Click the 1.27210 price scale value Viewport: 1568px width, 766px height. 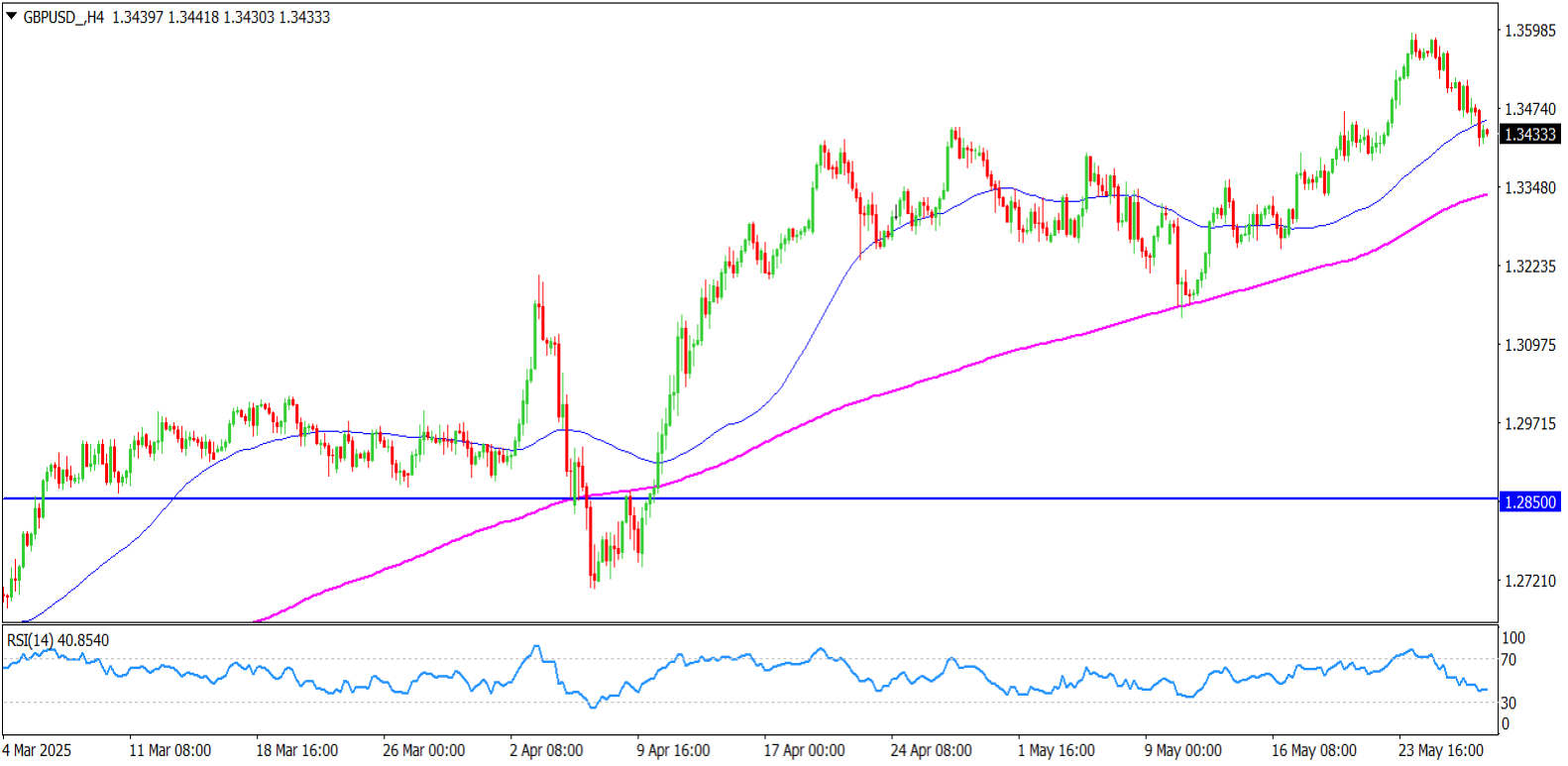coord(1530,581)
